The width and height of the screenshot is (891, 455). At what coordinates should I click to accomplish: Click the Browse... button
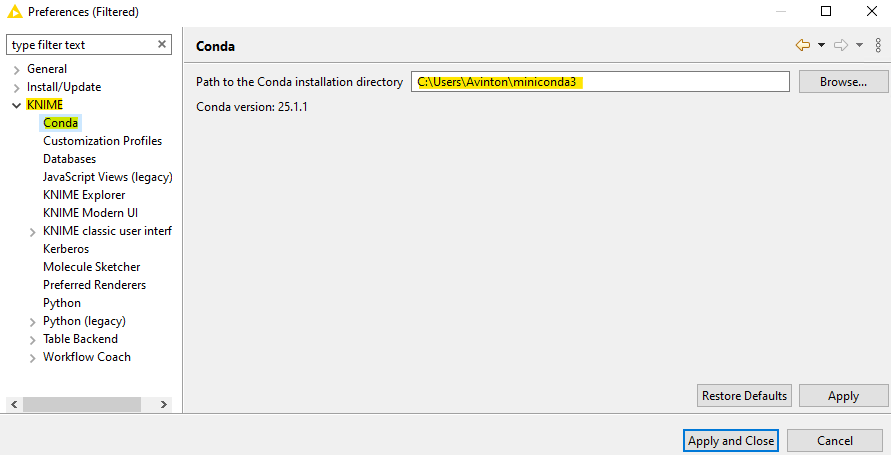coord(843,82)
